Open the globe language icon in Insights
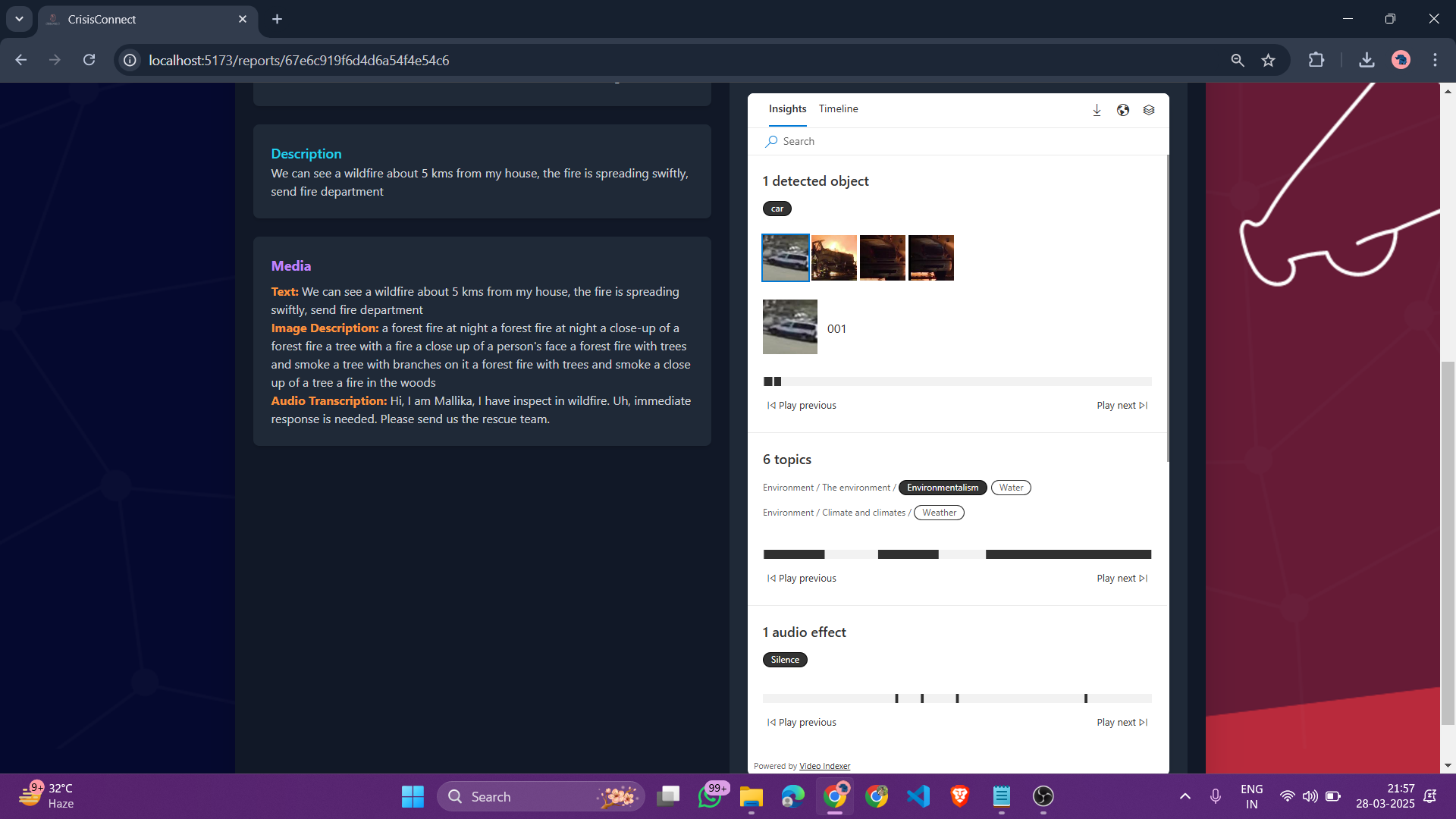The width and height of the screenshot is (1456, 819). click(1123, 110)
